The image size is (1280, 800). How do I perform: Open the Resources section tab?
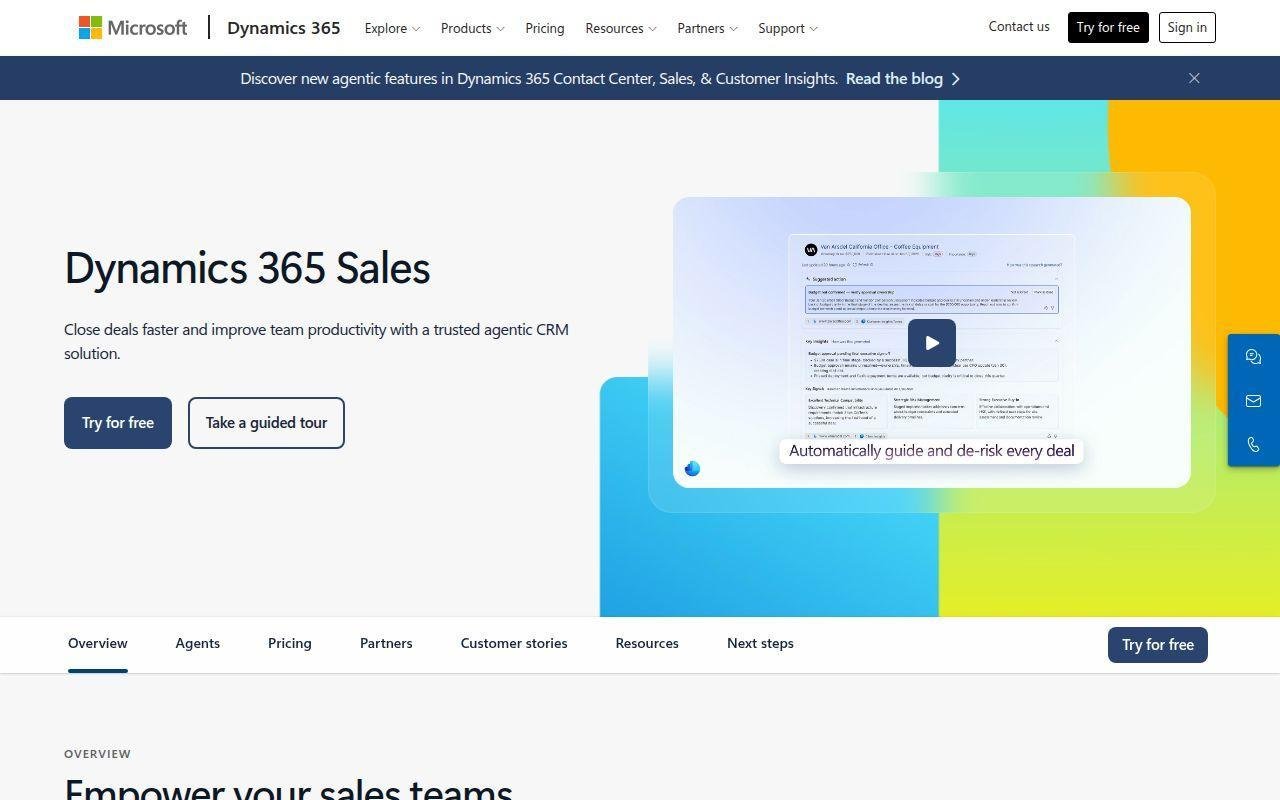[647, 643]
